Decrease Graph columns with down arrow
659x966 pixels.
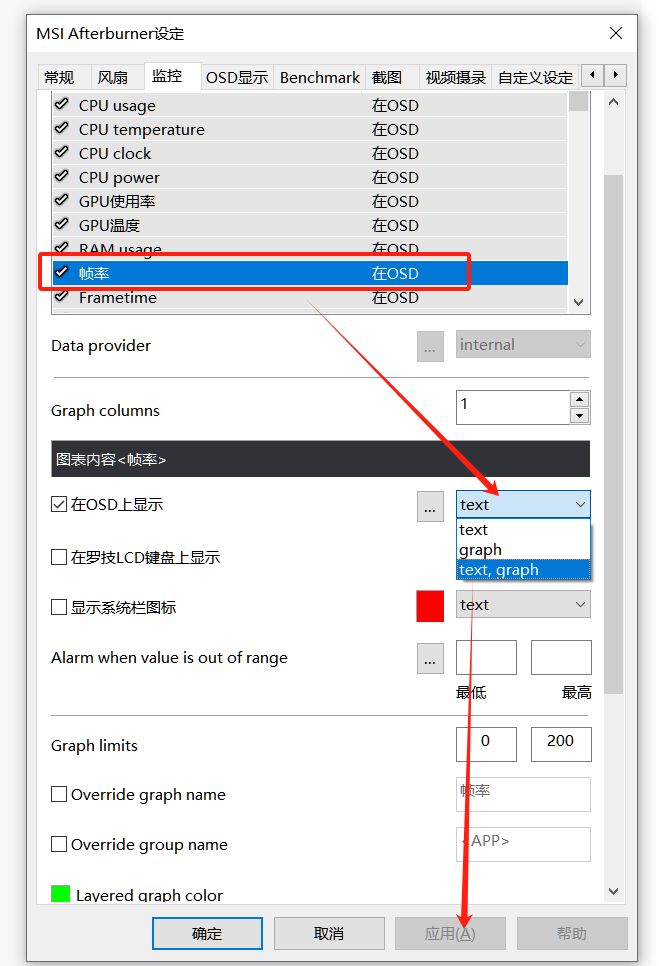click(x=579, y=416)
